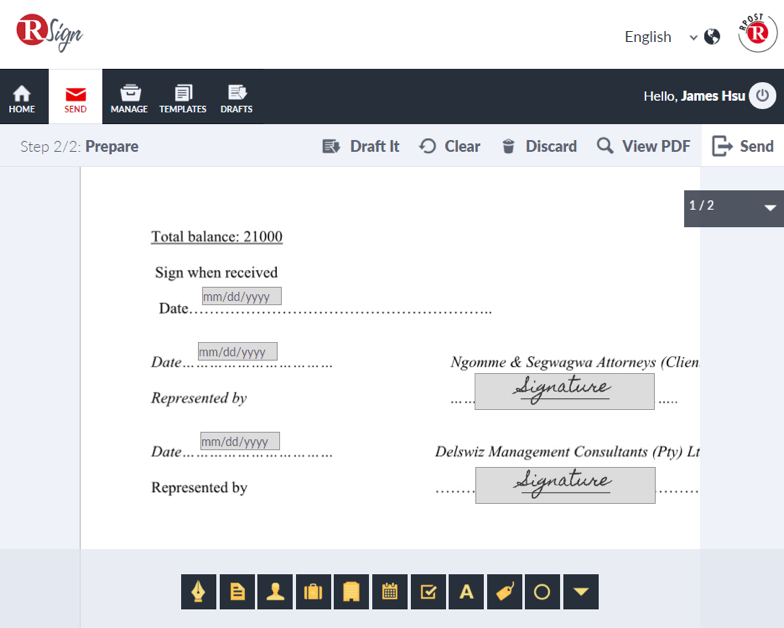The height and width of the screenshot is (628, 784).
Task: Select the Text 'A' field tool
Action: pyautogui.click(x=466, y=592)
